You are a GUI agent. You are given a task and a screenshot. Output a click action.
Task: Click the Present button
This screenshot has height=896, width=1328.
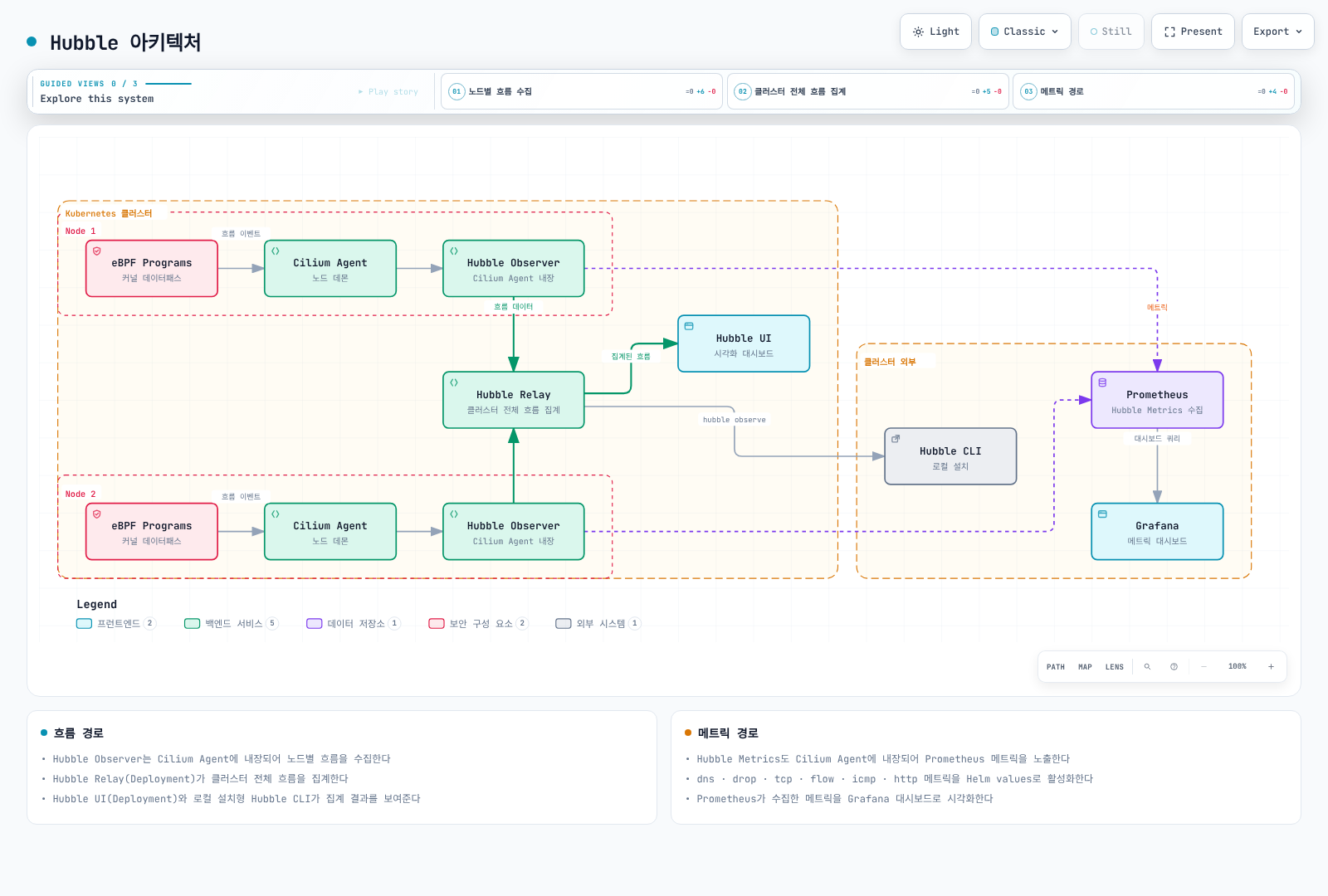(1193, 32)
